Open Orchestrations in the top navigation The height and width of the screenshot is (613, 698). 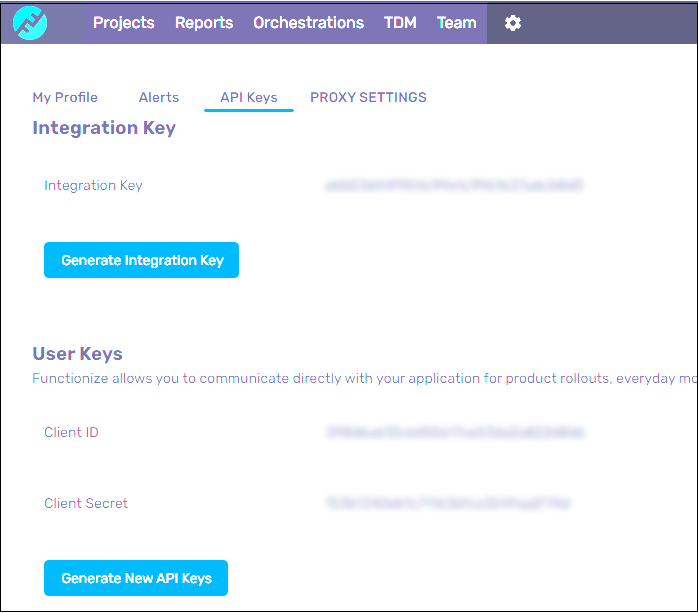point(308,23)
